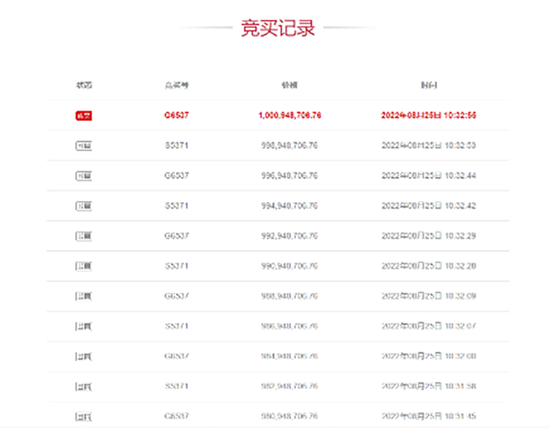Image resolution: width=550 pixels, height=429 pixels.
Task: Click bidder S5371 beside price 998,948,706.76
Action: [176, 146]
